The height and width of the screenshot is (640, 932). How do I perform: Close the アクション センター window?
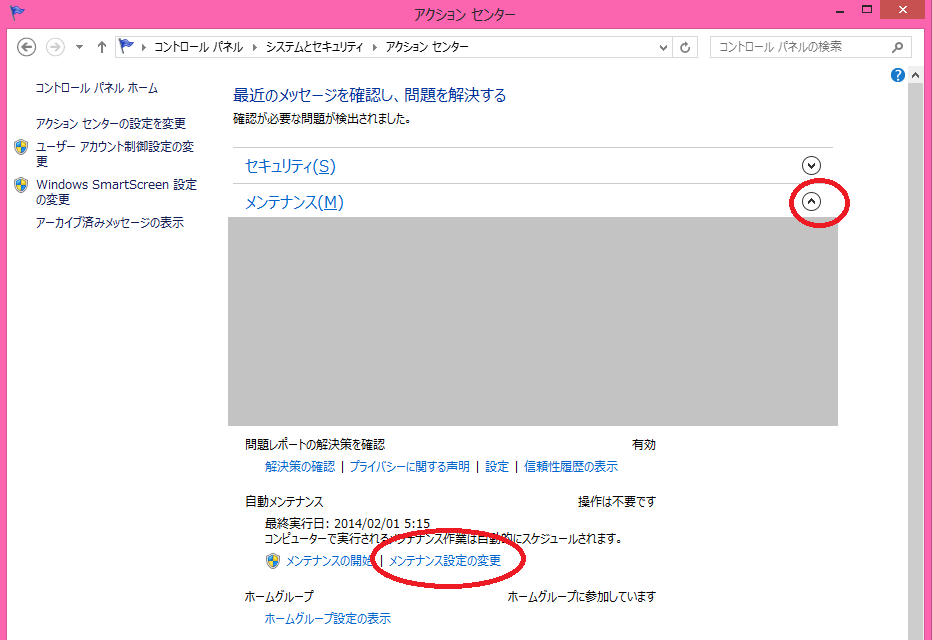(x=903, y=10)
